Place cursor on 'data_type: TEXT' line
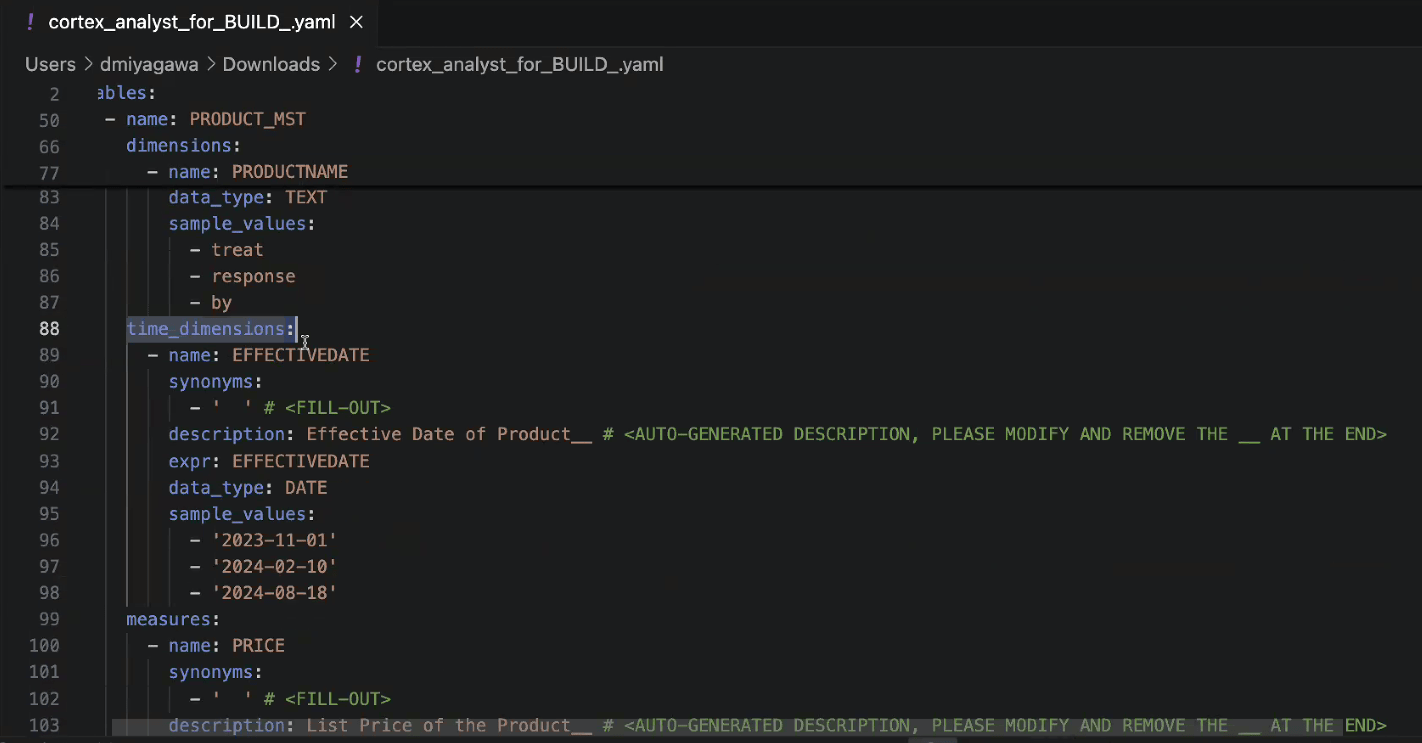1422x743 pixels. [x=247, y=197]
